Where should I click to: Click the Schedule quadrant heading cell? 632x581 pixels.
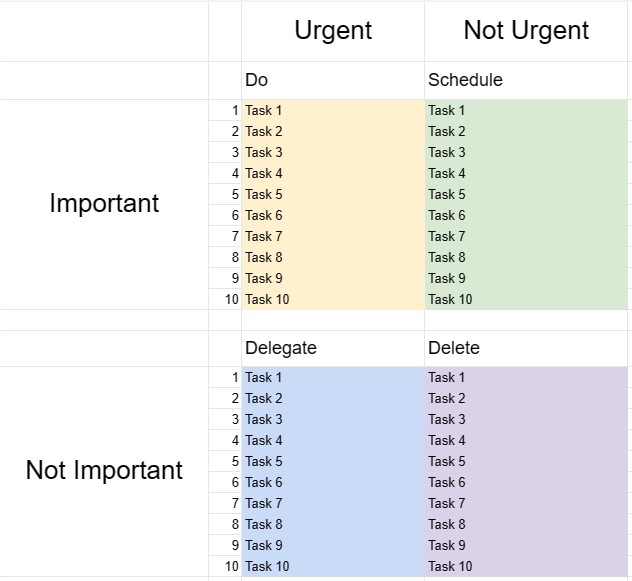[465, 80]
